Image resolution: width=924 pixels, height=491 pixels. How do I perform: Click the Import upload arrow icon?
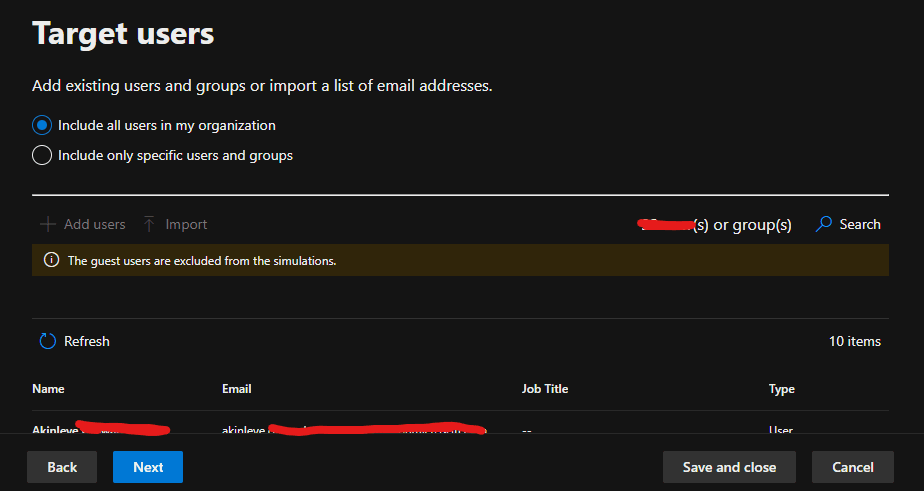tap(149, 225)
